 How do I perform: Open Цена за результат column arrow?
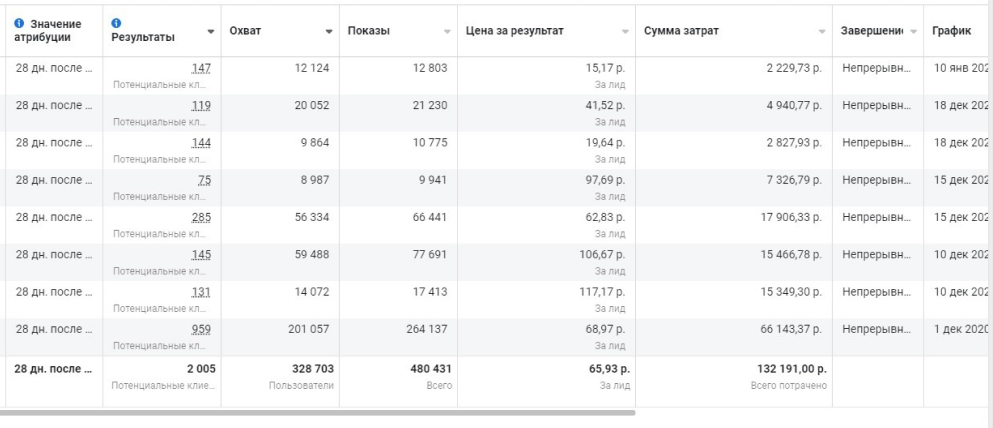coord(625,32)
